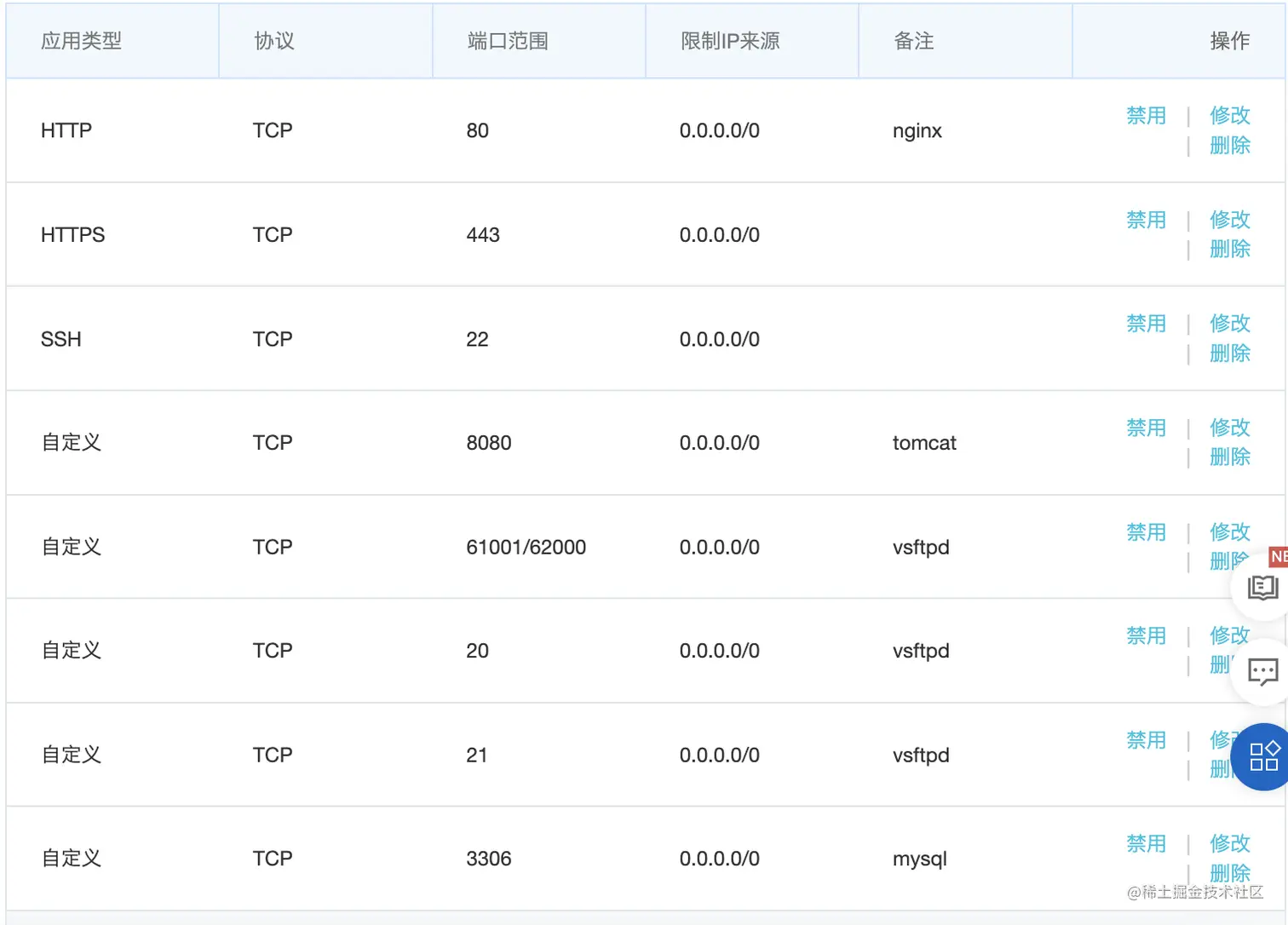The height and width of the screenshot is (925, 1288).
Task: Click the blue quick apps launcher icon
Action: coord(1263,756)
